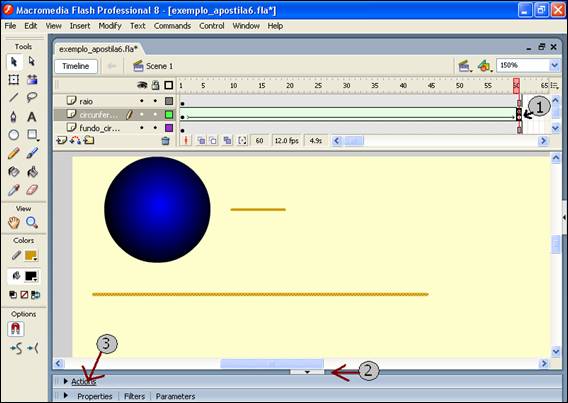Toggle outline square of fundo_cir layer
The height and width of the screenshot is (403, 568).
[169, 128]
